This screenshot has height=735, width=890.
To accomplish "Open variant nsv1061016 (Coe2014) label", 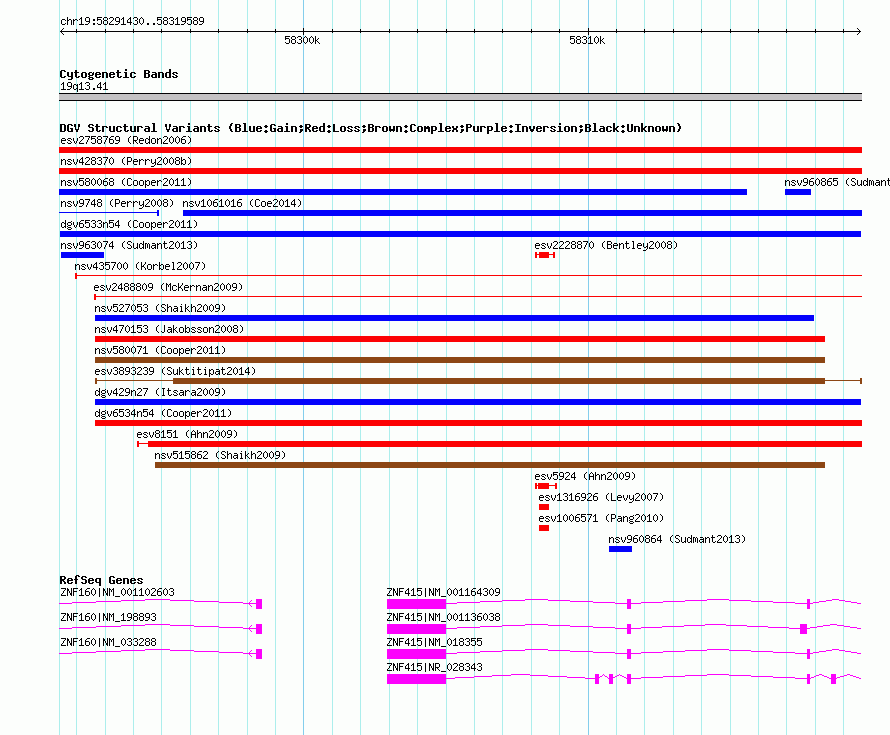I will click(242, 203).
